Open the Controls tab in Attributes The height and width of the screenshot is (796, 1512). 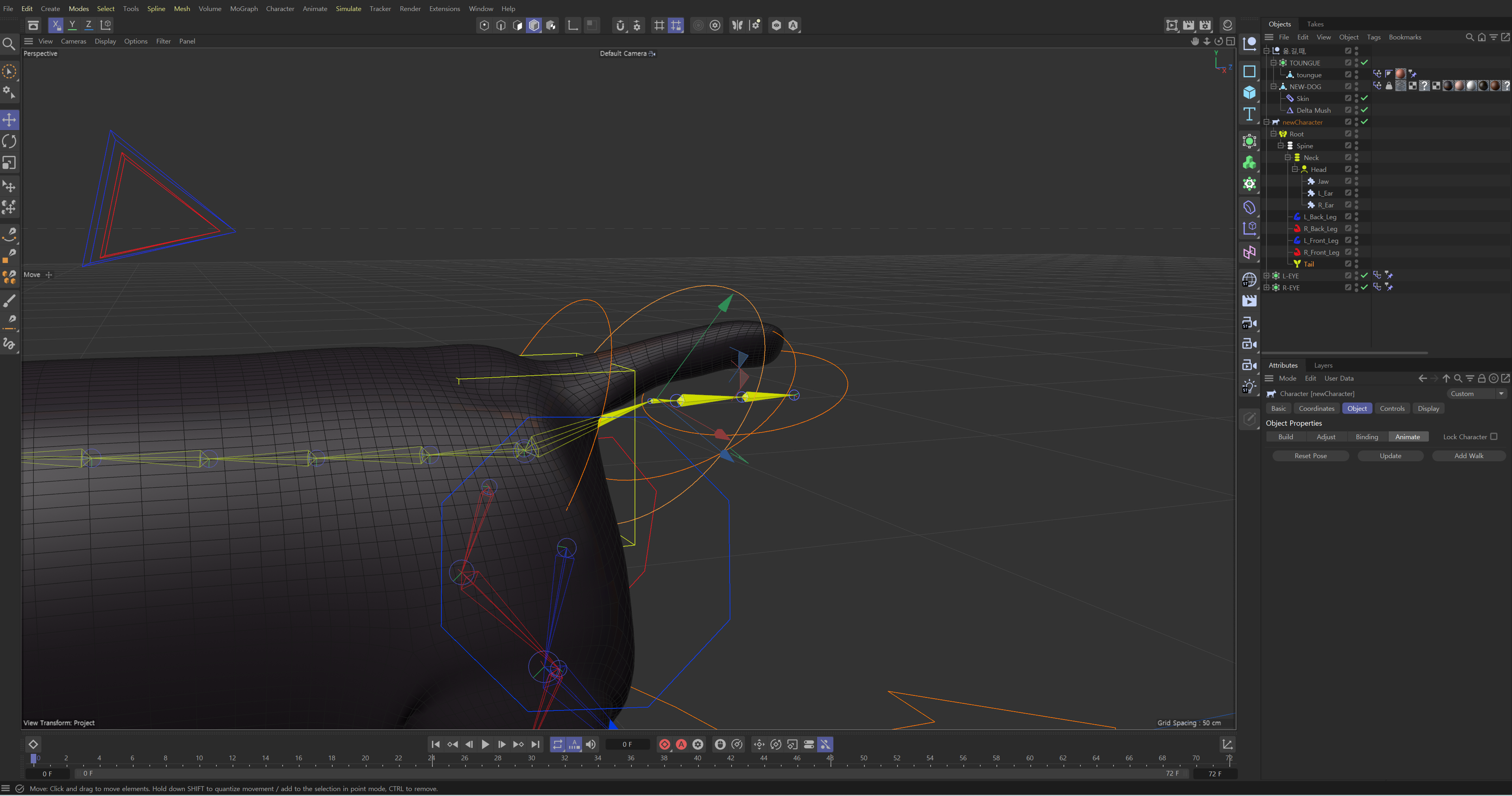pyautogui.click(x=1392, y=408)
